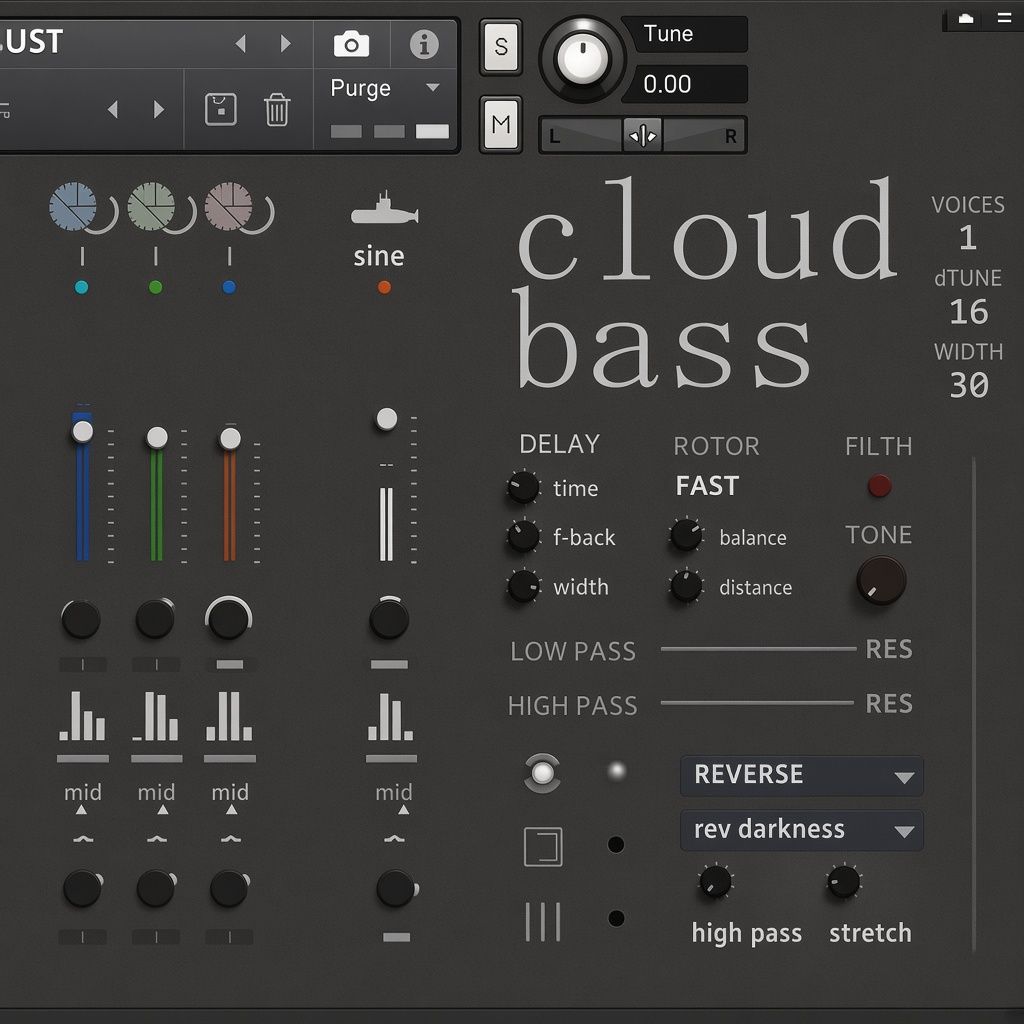Screen dimensions: 1024x1024
Task: Toggle the Solo S button
Action: (x=501, y=47)
